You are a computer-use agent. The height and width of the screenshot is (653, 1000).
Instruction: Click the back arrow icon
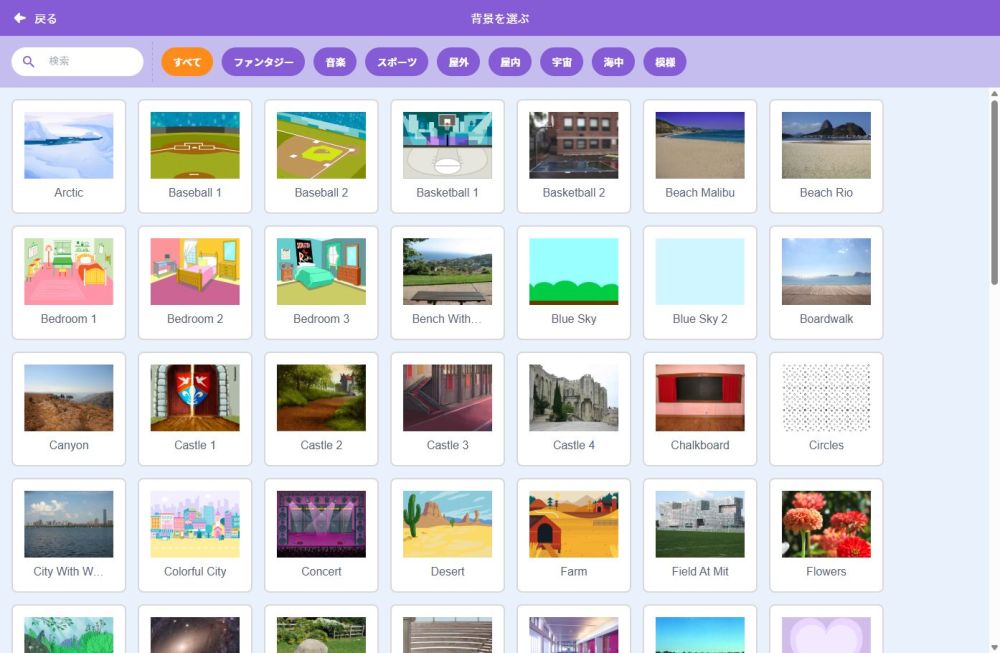[20, 18]
